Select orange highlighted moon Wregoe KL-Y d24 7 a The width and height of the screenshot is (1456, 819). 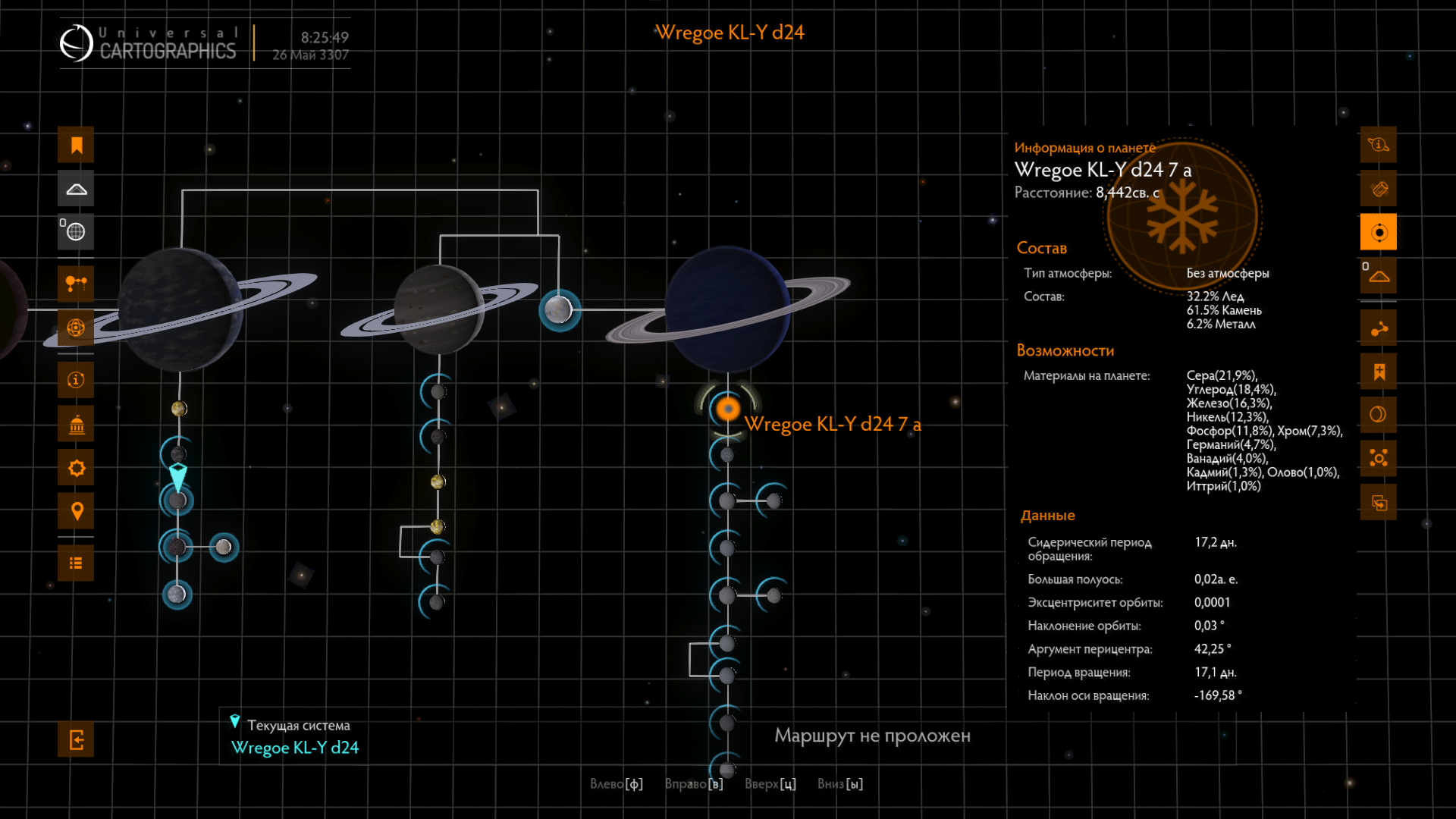[x=728, y=409]
